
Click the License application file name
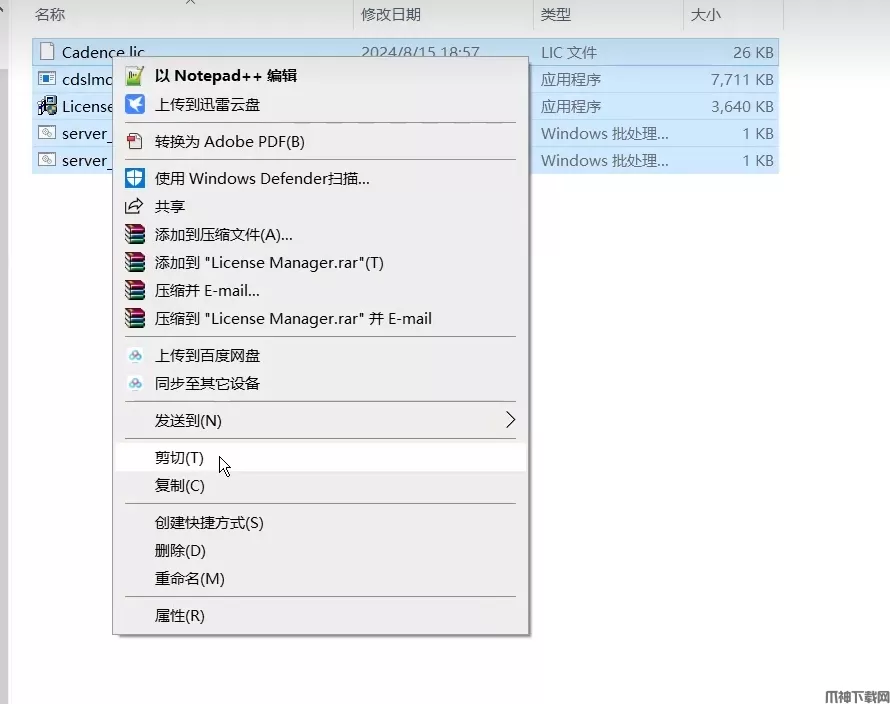tap(87, 106)
